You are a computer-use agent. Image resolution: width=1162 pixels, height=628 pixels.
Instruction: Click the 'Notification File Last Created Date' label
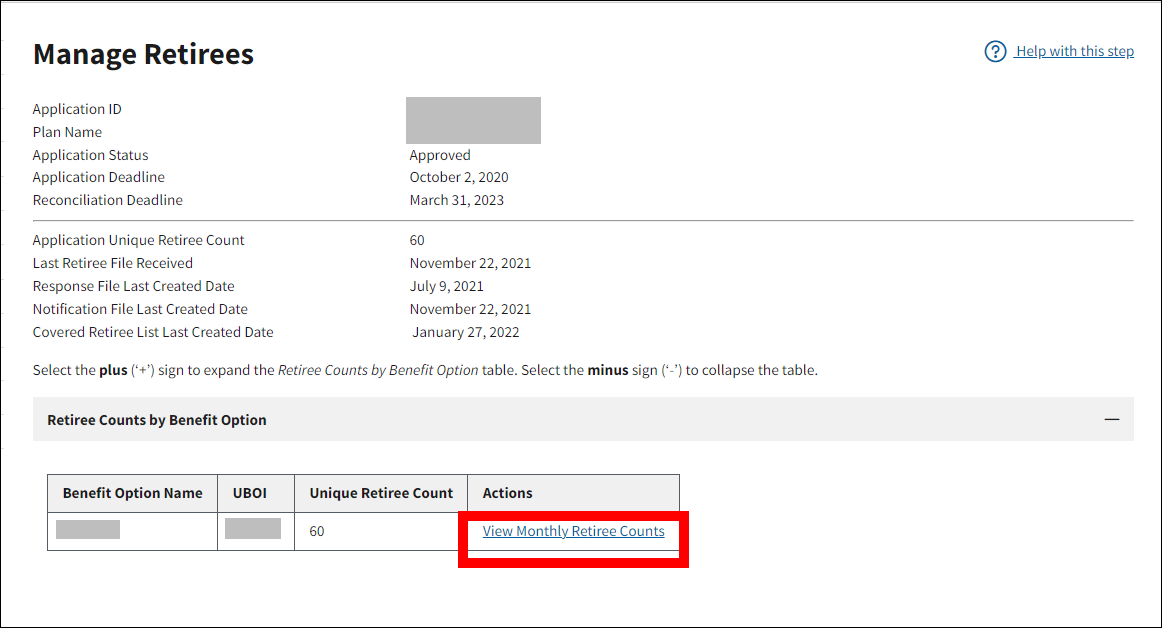pyautogui.click(x=140, y=309)
